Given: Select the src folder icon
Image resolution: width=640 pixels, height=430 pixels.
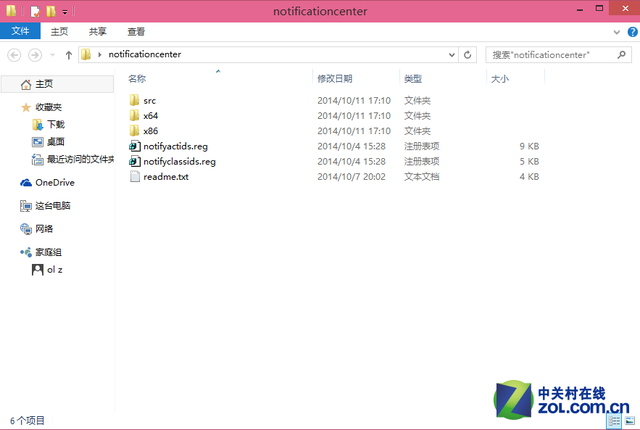Looking at the screenshot, I should pyautogui.click(x=134, y=100).
